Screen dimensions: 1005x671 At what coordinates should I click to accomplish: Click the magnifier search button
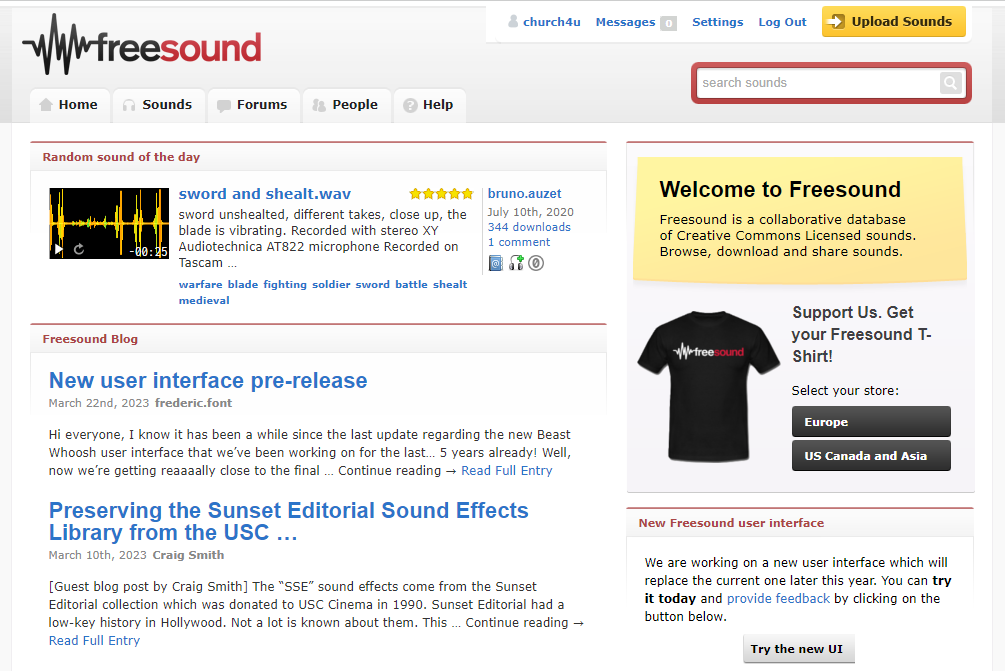click(x=951, y=83)
